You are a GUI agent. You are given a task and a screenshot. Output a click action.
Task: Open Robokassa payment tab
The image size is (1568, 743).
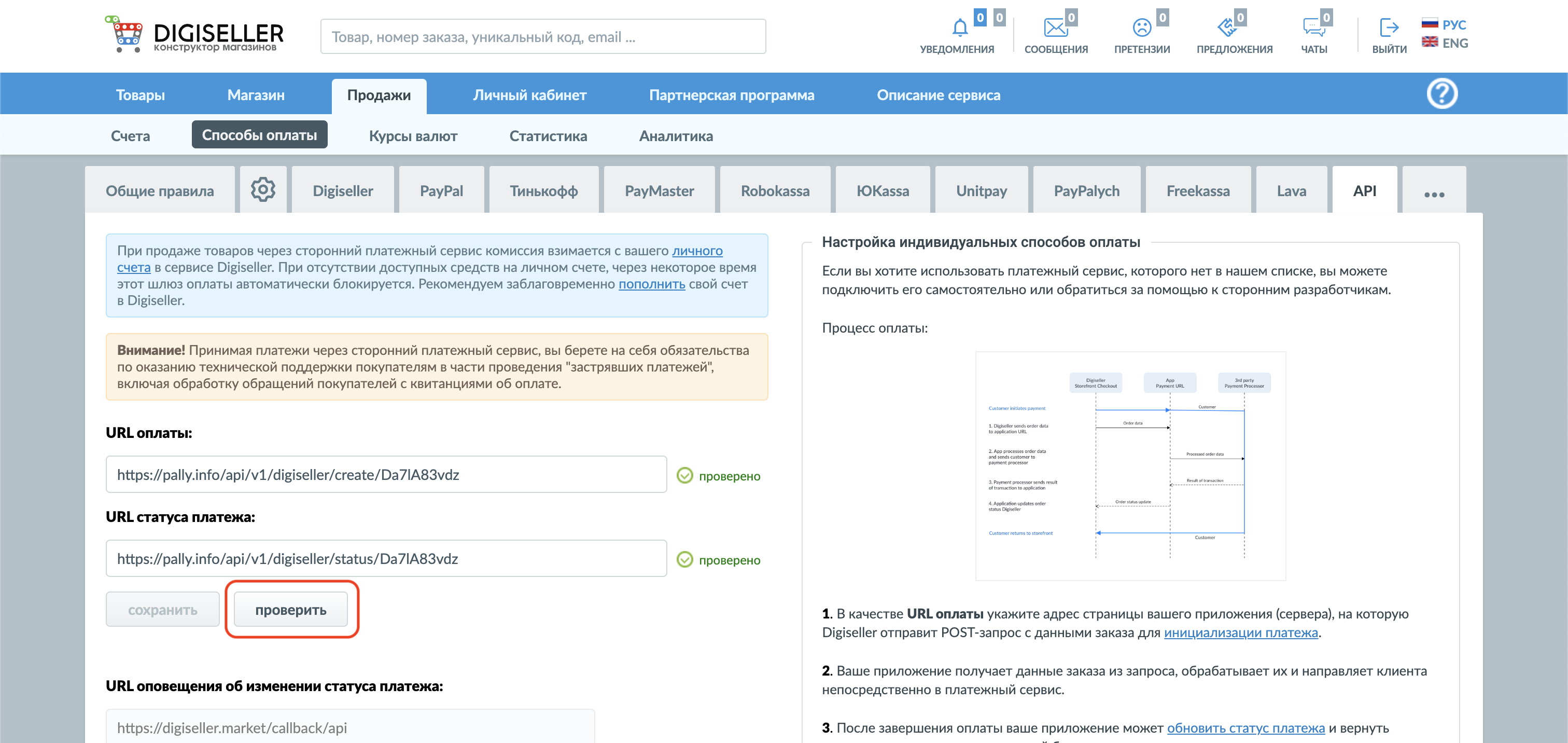coord(775,190)
